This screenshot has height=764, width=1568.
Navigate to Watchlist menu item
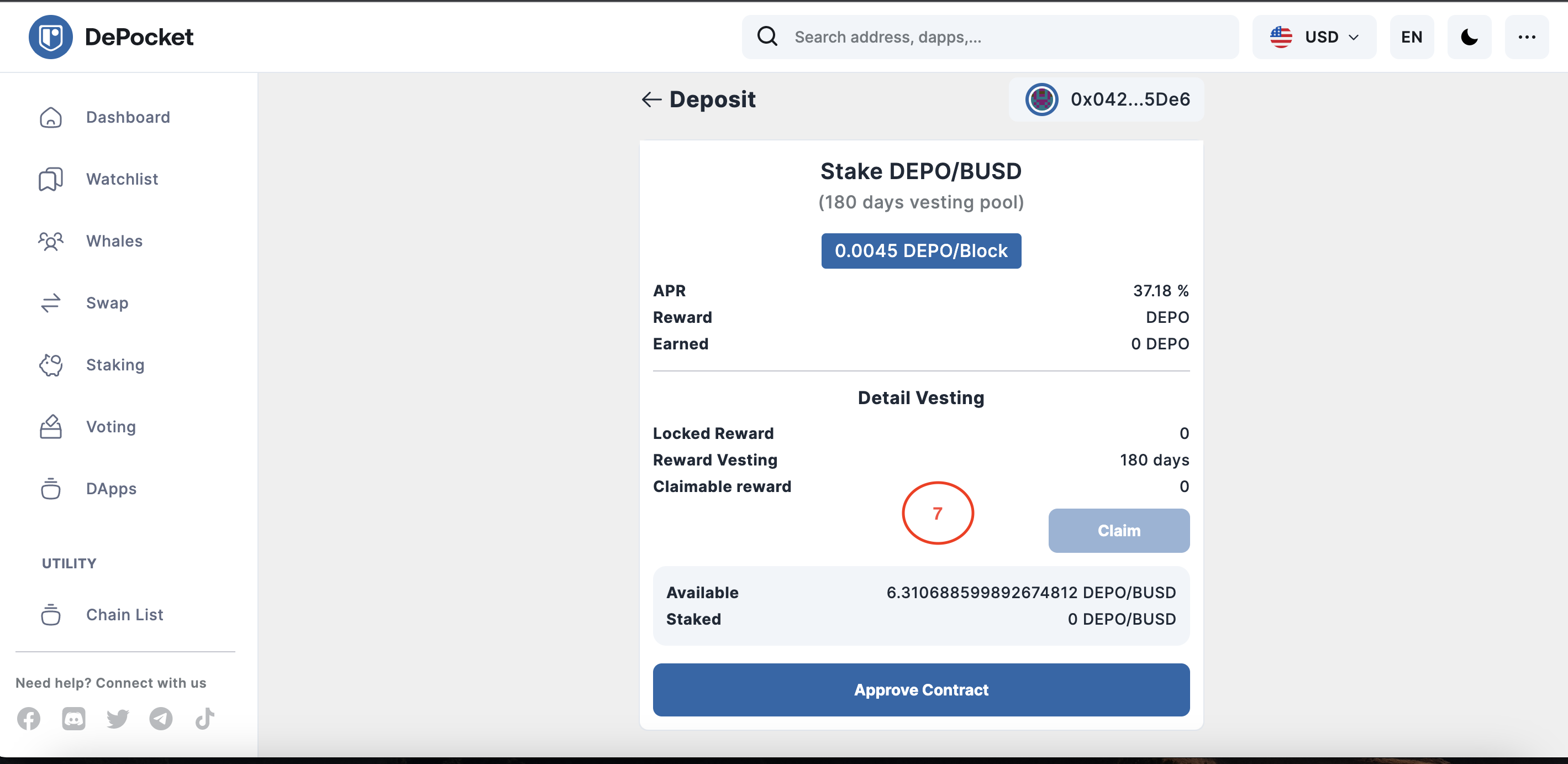(122, 179)
